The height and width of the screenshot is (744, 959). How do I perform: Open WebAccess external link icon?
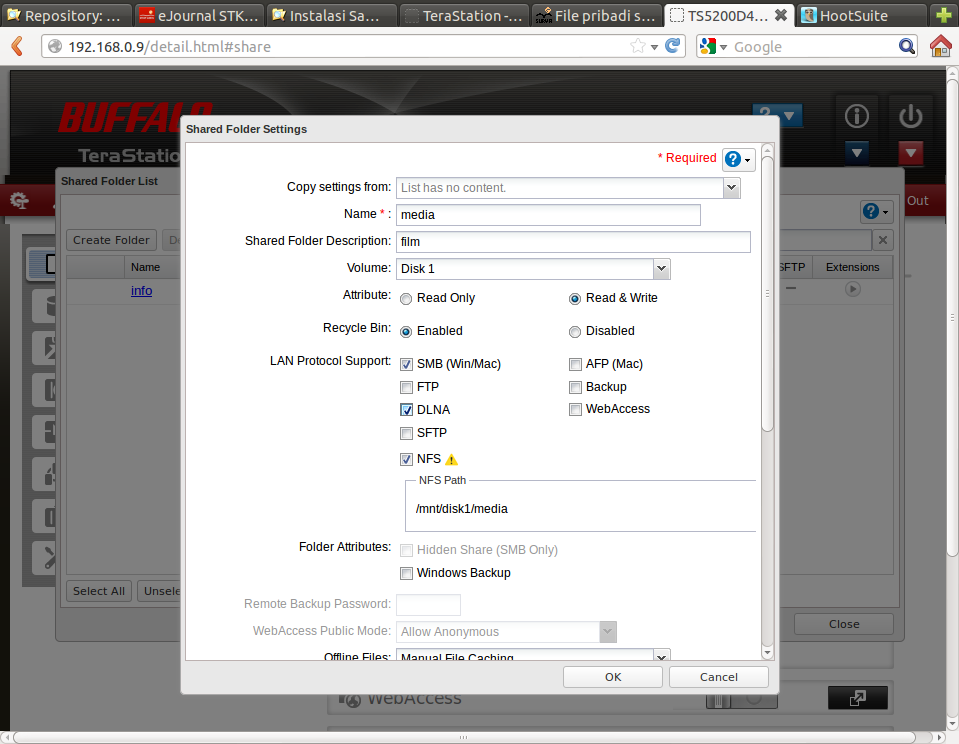pos(857,698)
